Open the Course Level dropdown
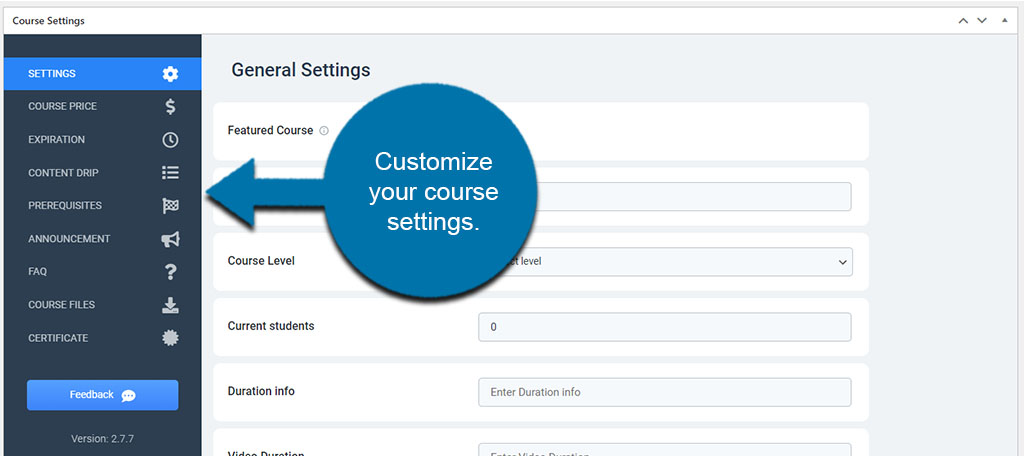This screenshot has height=456, width=1024. click(x=665, y=261)
